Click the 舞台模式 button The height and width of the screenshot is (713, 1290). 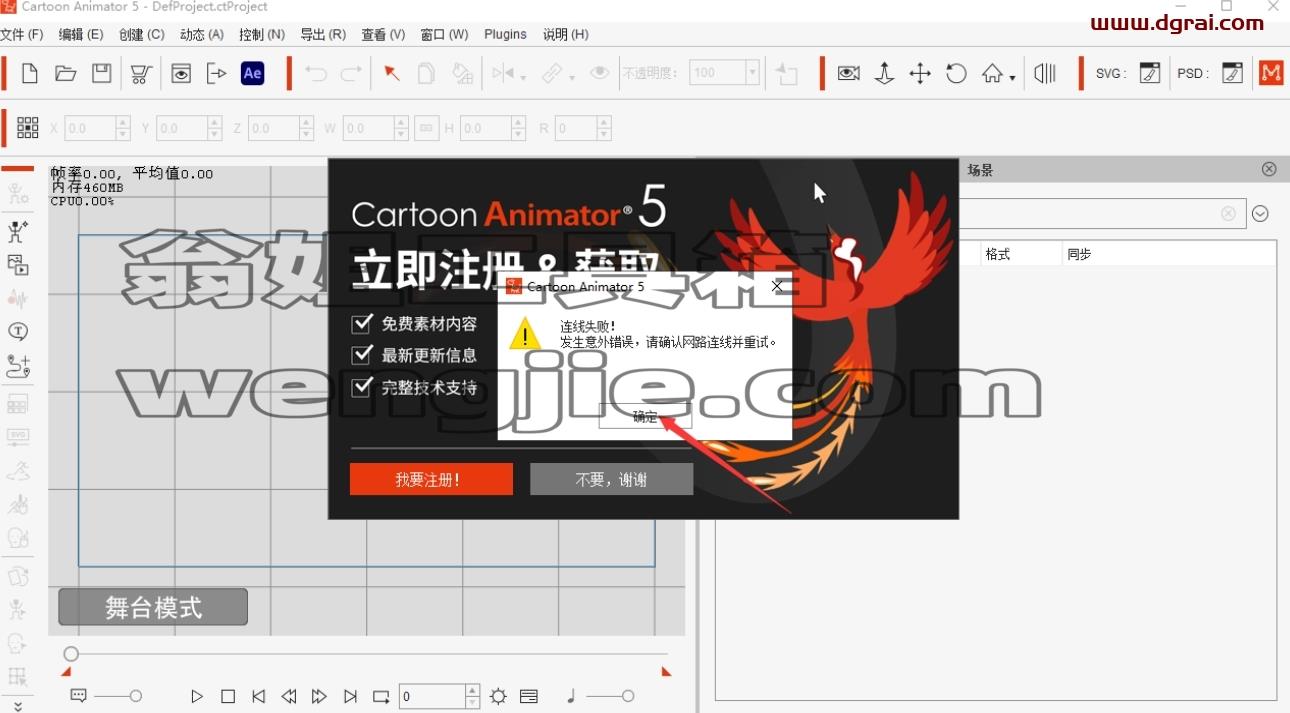pos(153,607)
